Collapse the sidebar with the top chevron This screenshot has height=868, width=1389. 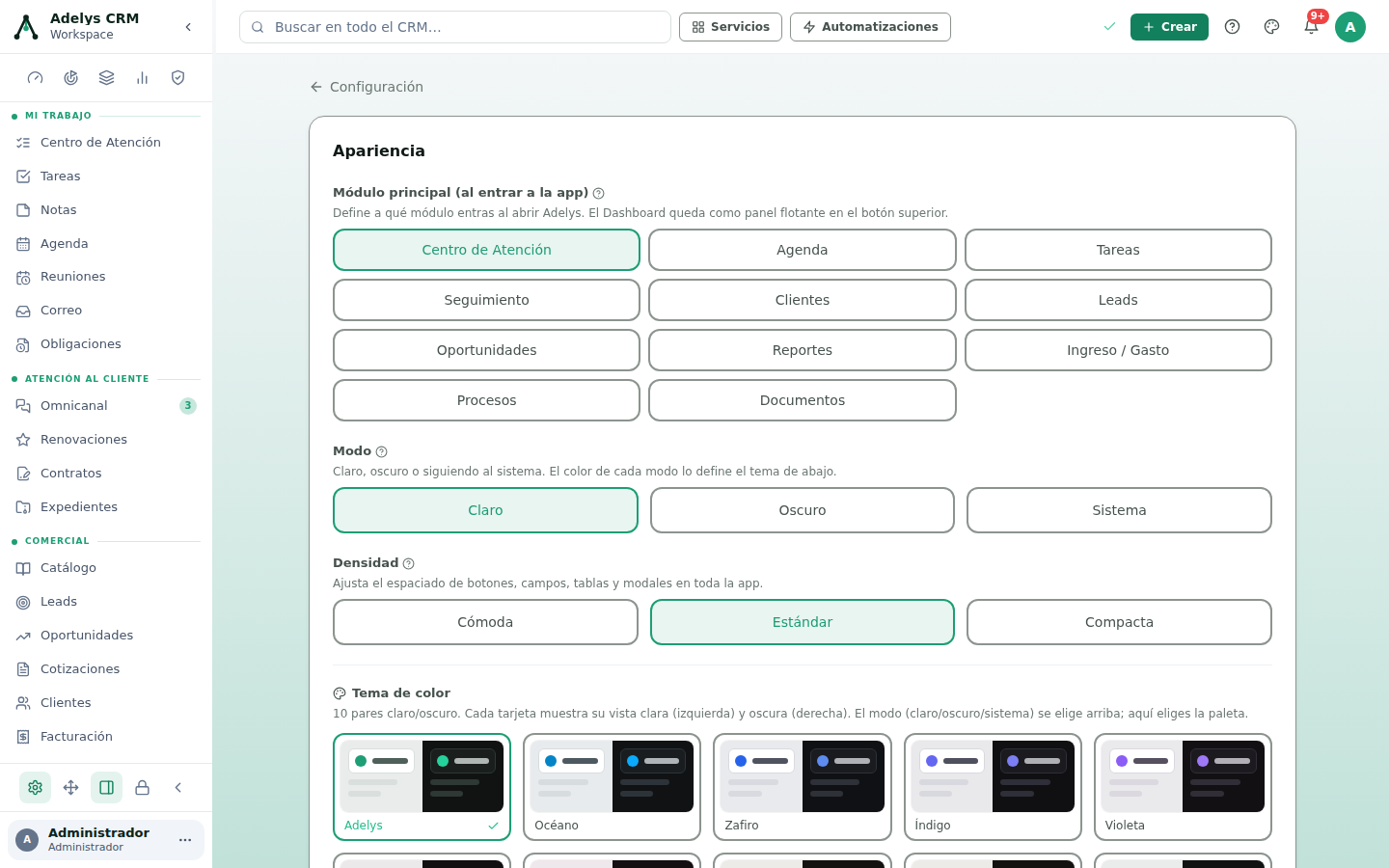[188, 27]
